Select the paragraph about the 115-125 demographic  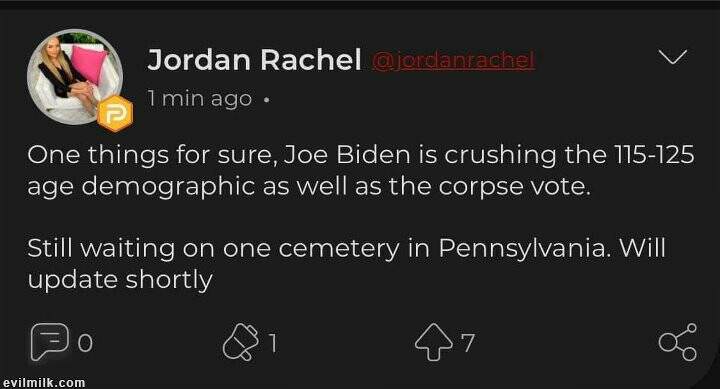pos(360,170)
